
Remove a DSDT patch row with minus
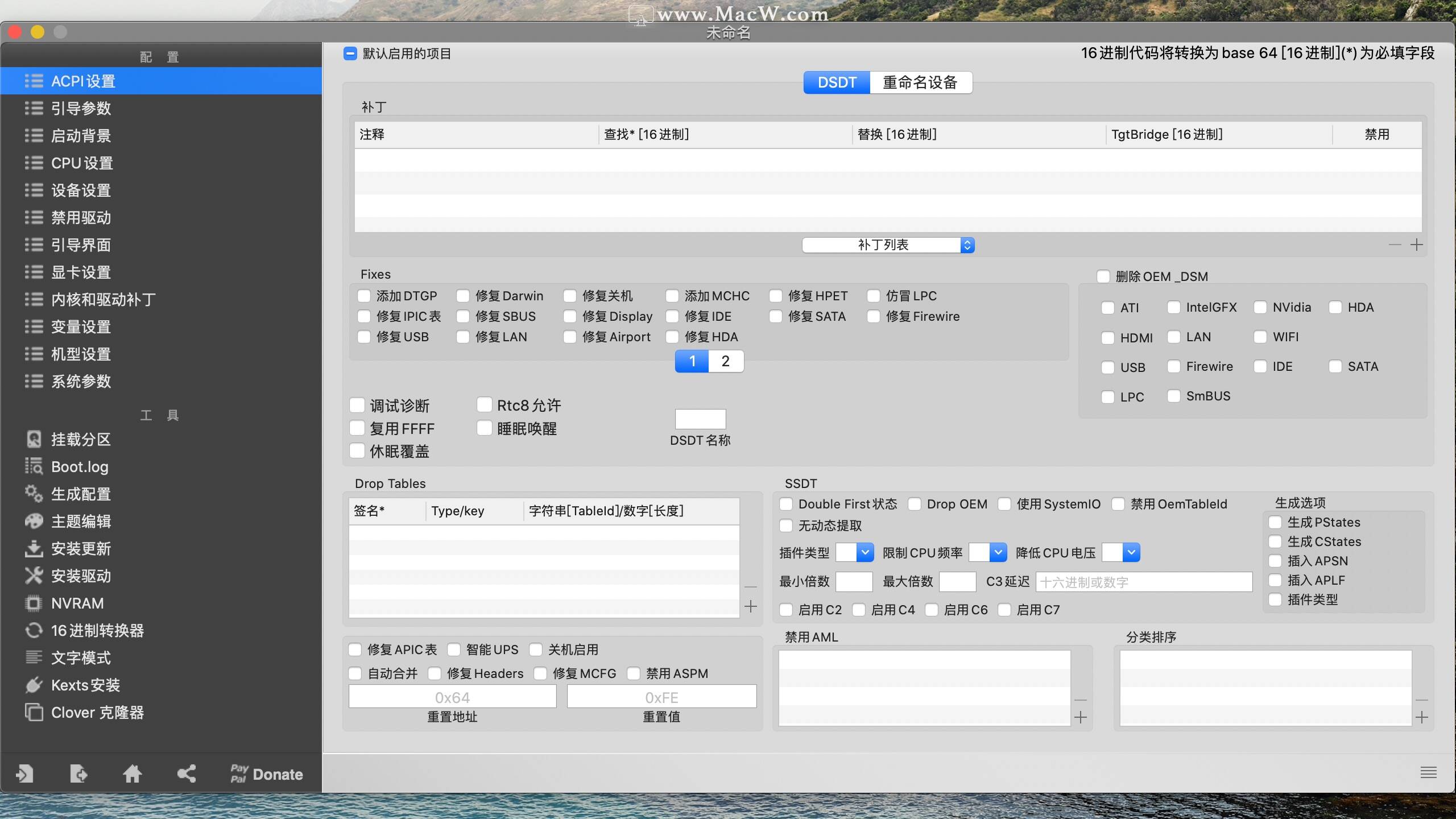pyautogui.click(x=1395, y=245)
